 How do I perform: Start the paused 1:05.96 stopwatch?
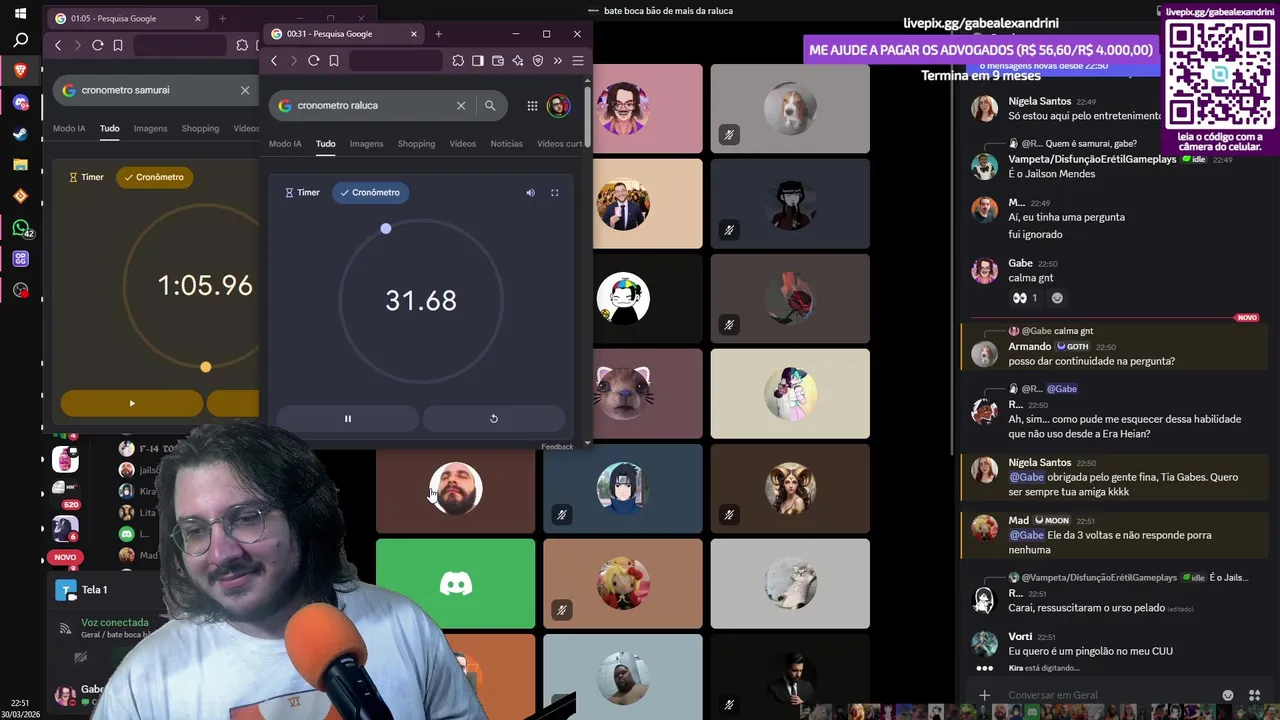[x=132, y=403]
